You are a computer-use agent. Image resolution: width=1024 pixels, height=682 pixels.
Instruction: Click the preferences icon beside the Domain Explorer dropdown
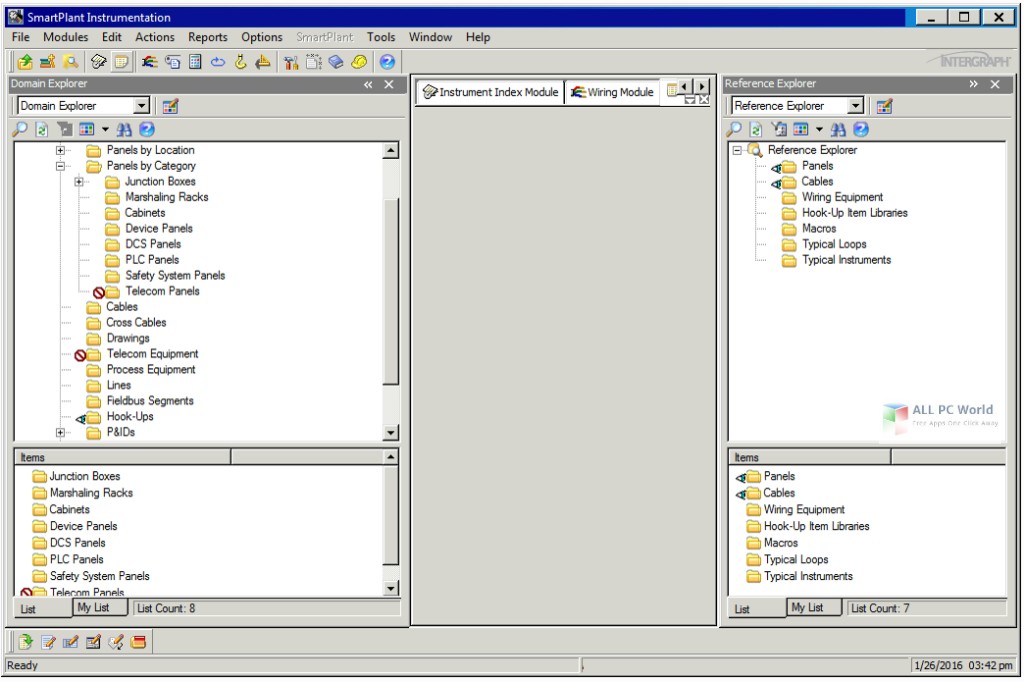[171, 105]
